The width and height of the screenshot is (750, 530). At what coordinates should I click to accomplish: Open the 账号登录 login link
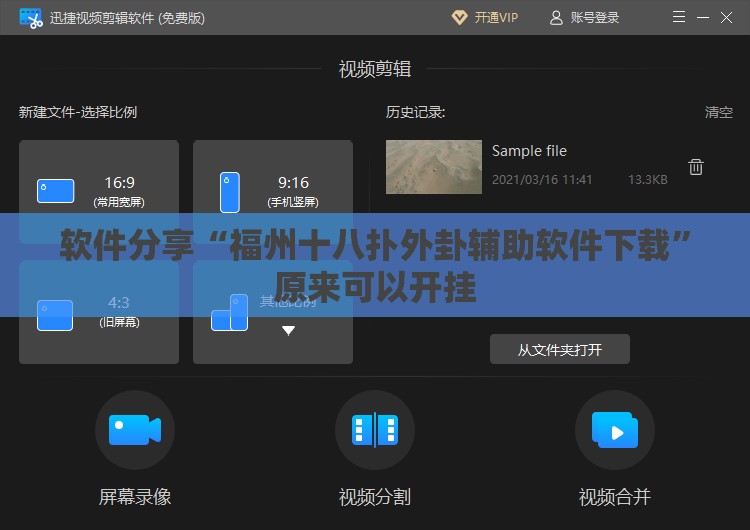coord(595,18)
